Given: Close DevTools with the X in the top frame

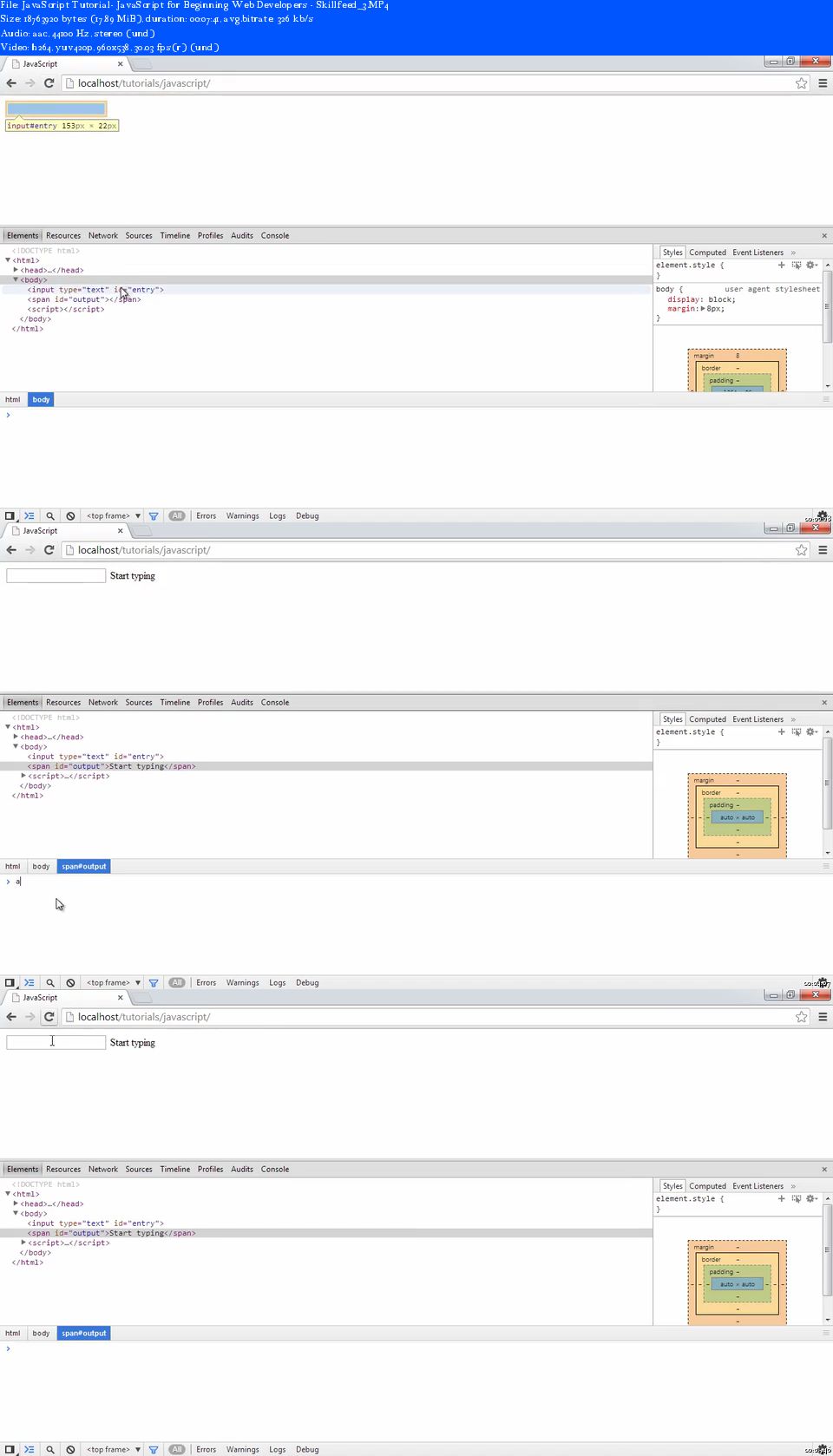Looking at the screenshot, I should (x=824, y=236).
